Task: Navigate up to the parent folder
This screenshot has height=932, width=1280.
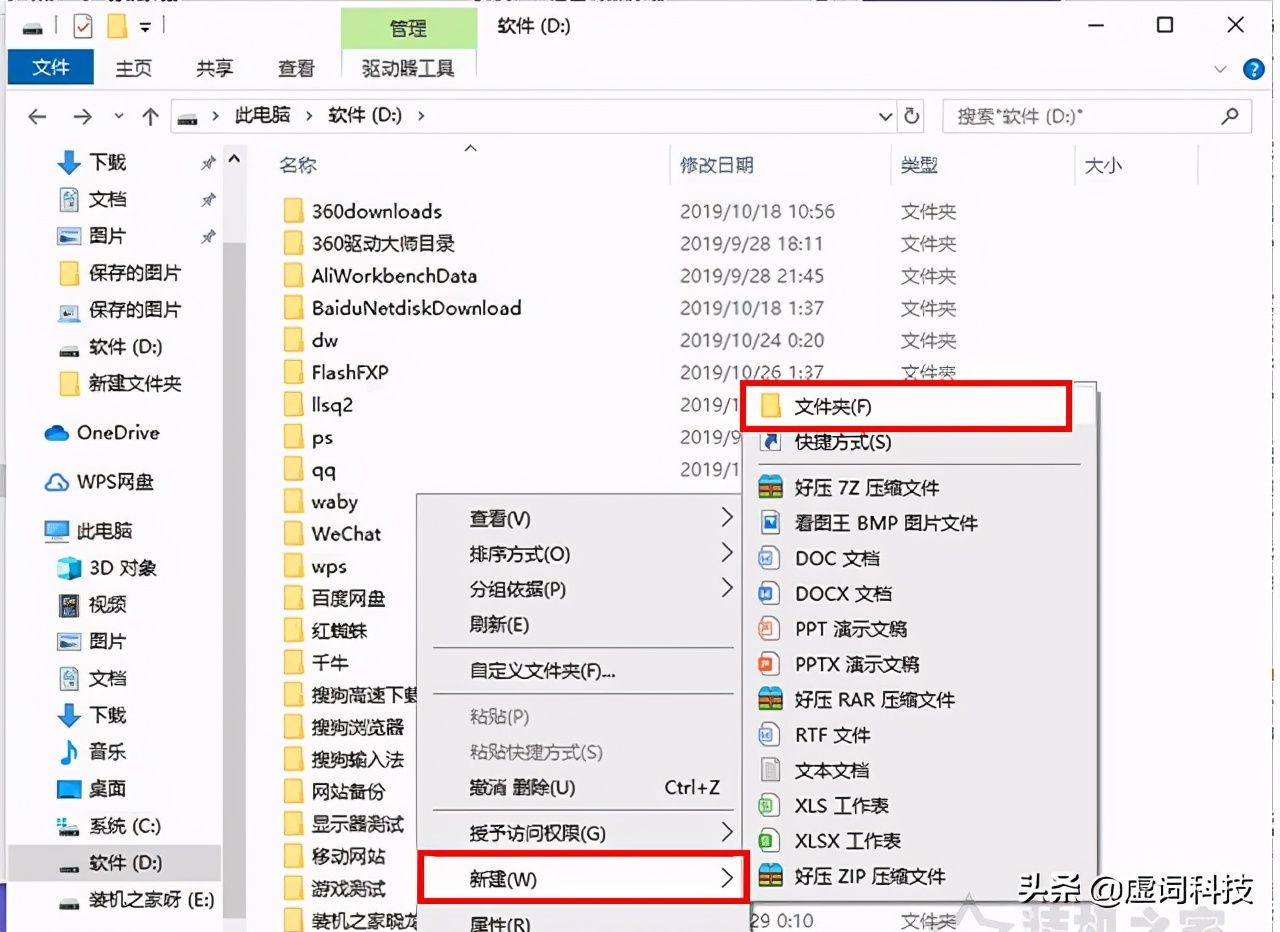Action: point(149,115)
